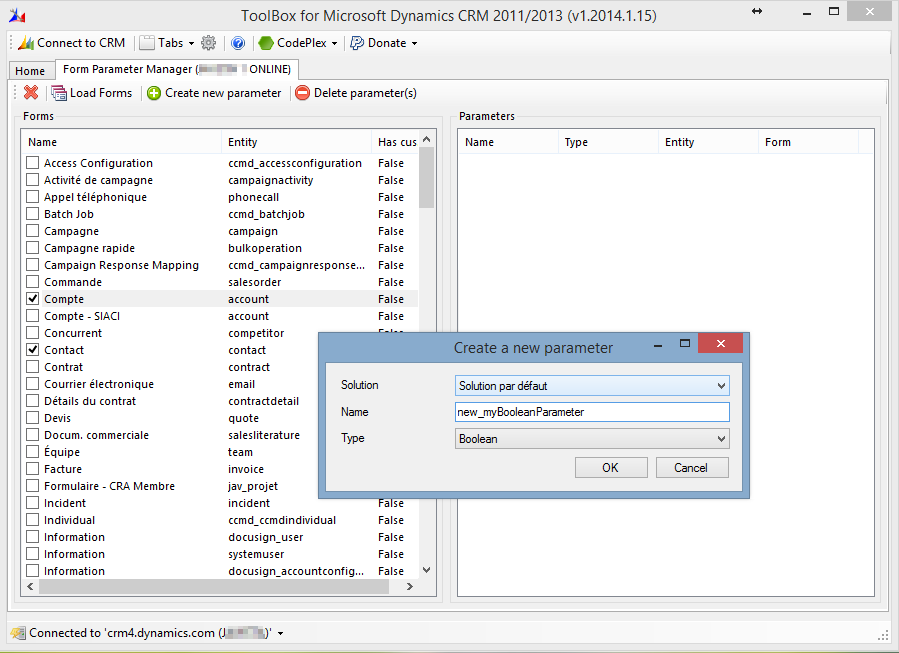This screenshot has width=899, height=653.
Task: Click the red Delete parameter(s) icon
Action: pos(302,93)
